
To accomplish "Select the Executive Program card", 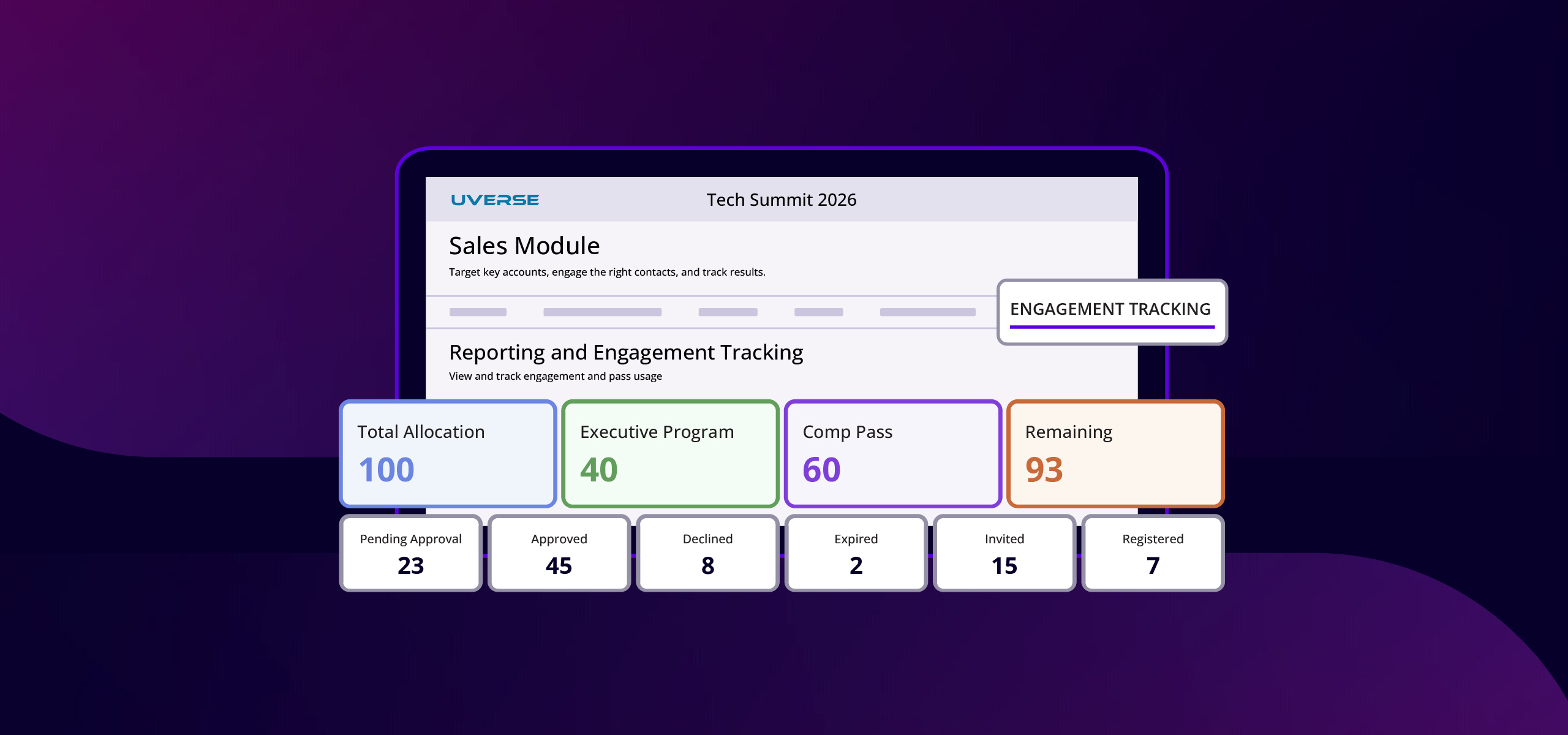I will click(670, 454).
